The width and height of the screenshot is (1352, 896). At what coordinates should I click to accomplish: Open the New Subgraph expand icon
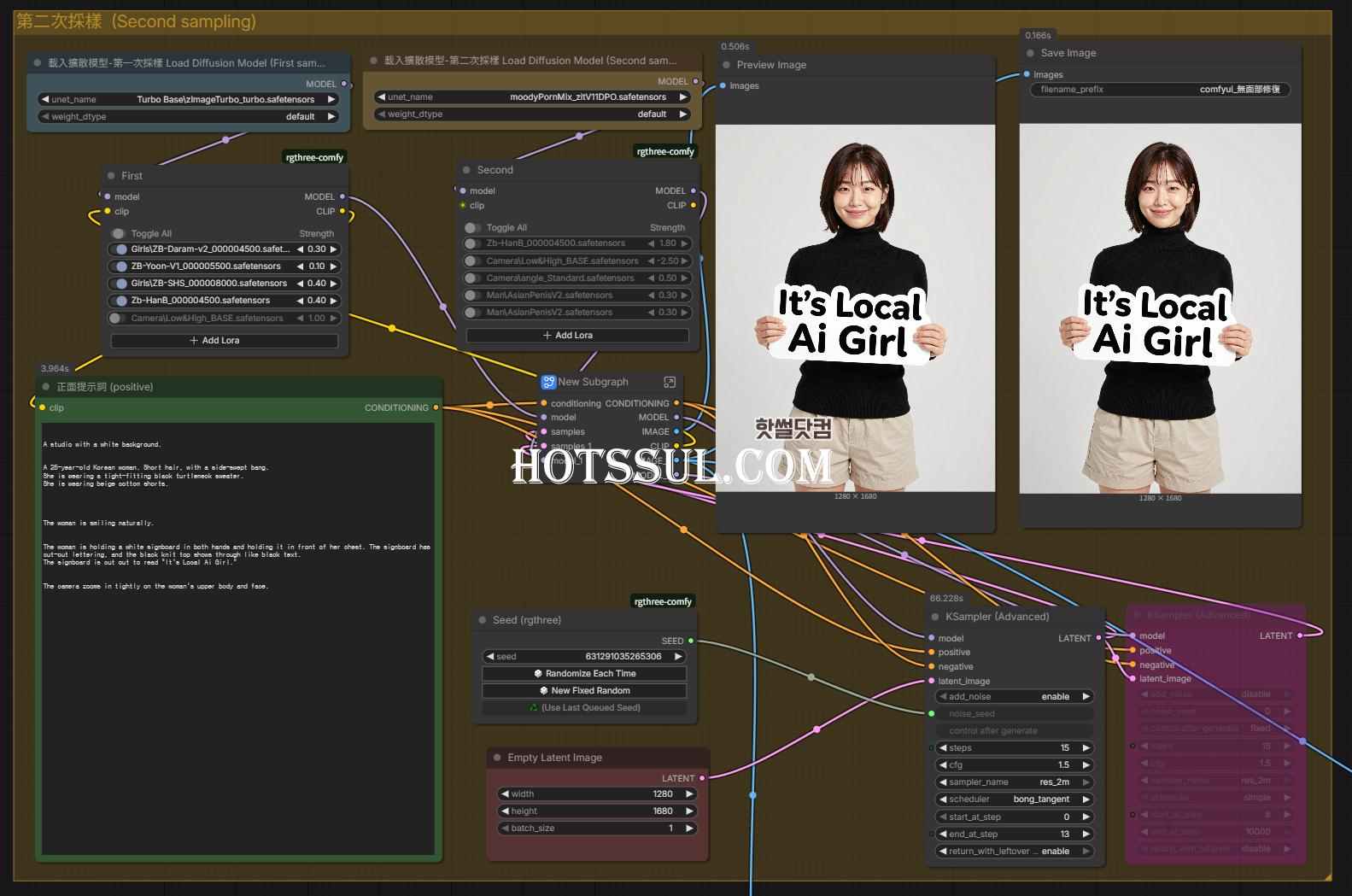(x=670, y=382)
